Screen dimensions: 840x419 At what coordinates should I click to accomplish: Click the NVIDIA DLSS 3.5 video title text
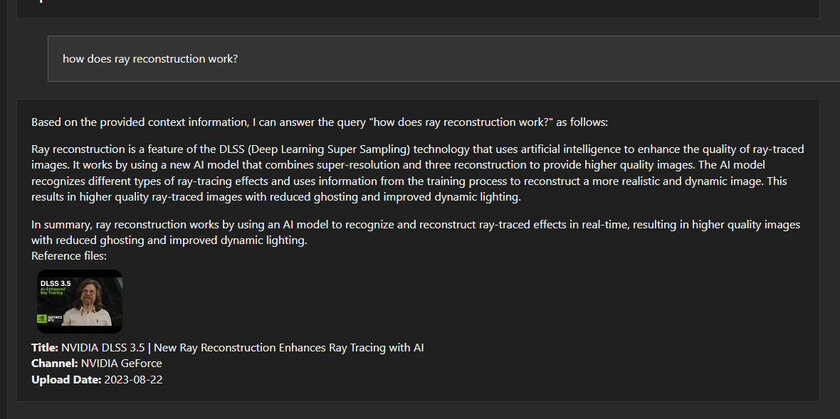[x=250, y=347]
